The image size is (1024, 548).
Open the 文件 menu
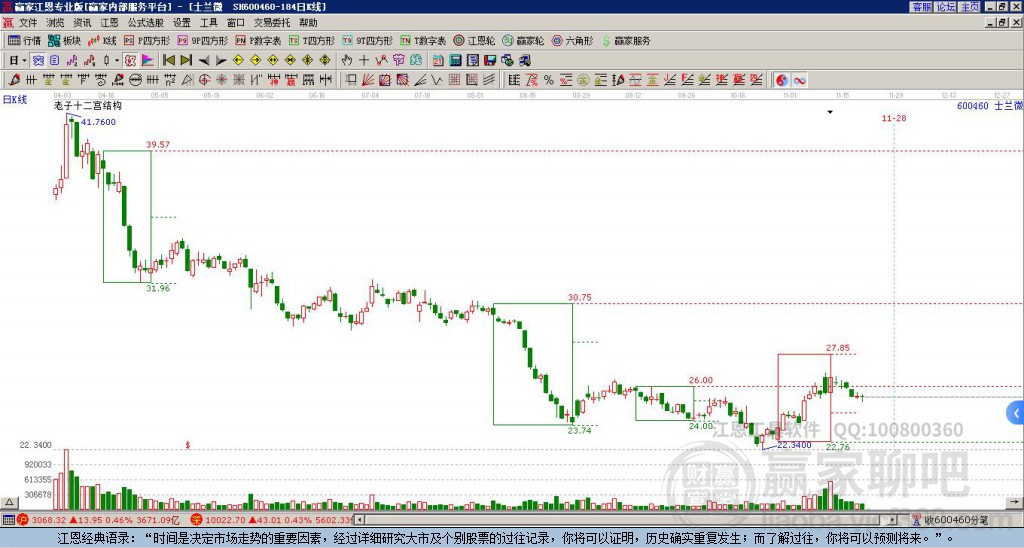(x=28, y=23)
